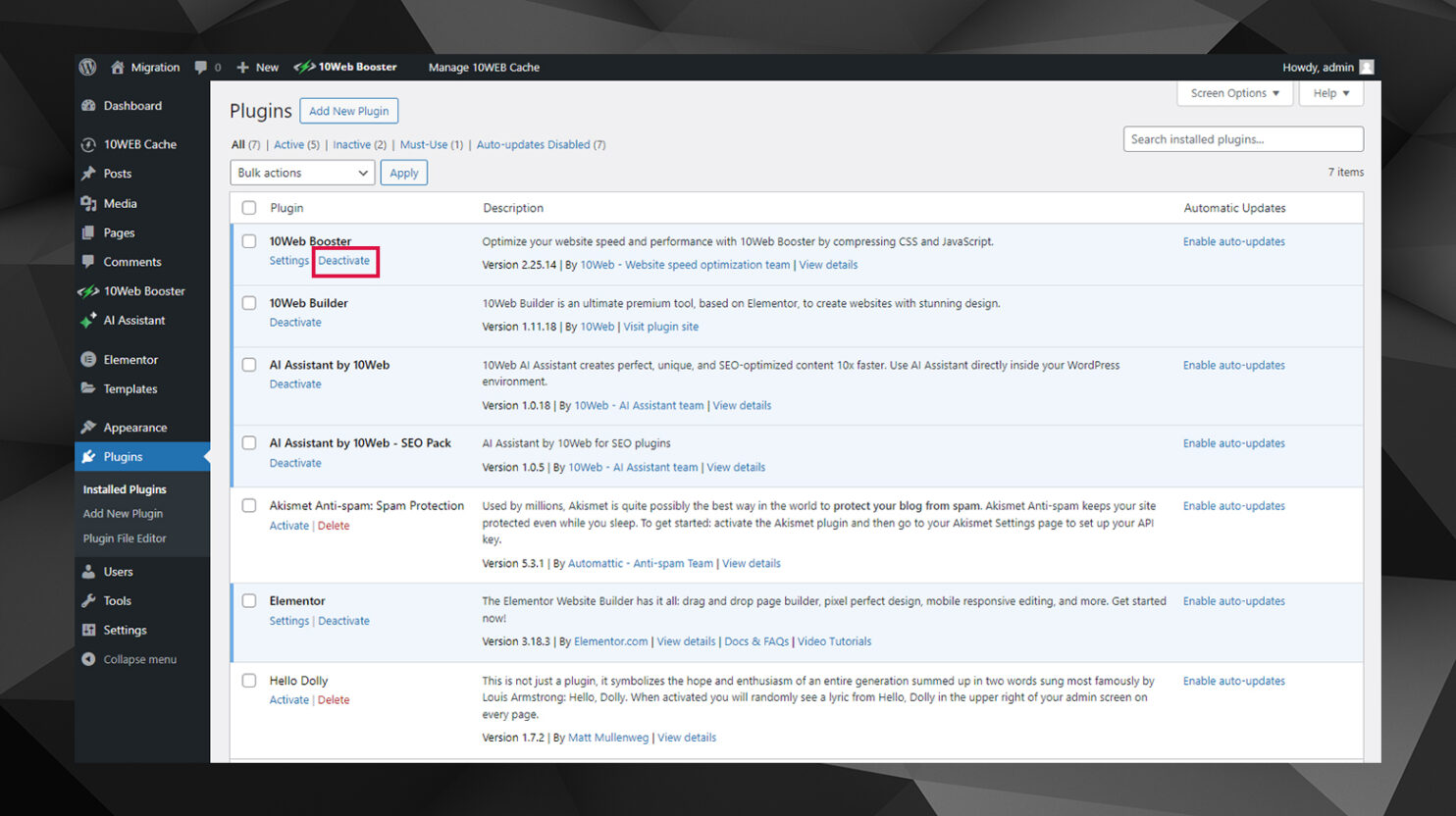Open the New menu in admin bar
This screenshot has height=816, width=1456.
click(257, 67)
